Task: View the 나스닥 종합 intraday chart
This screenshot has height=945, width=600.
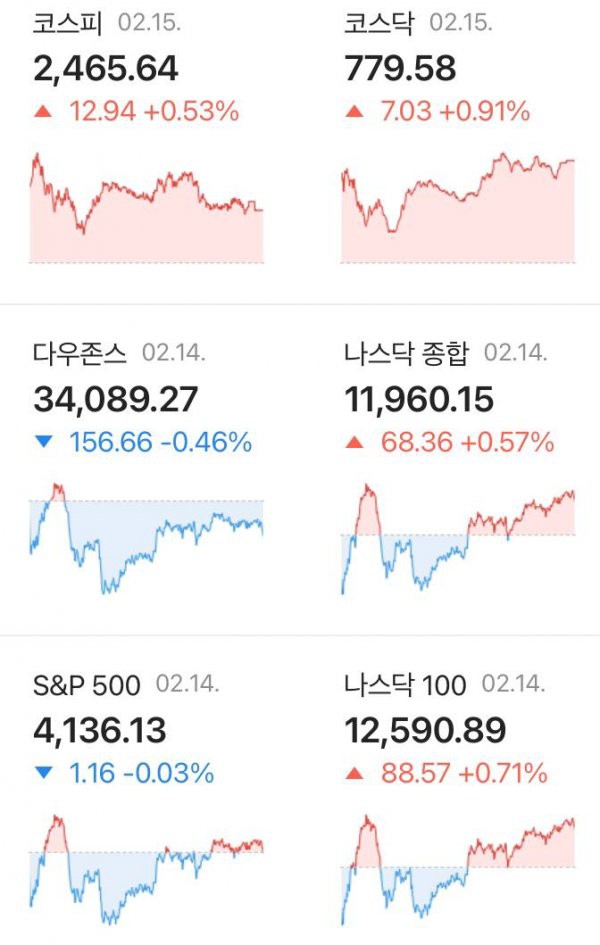Action: coord(458,538)
